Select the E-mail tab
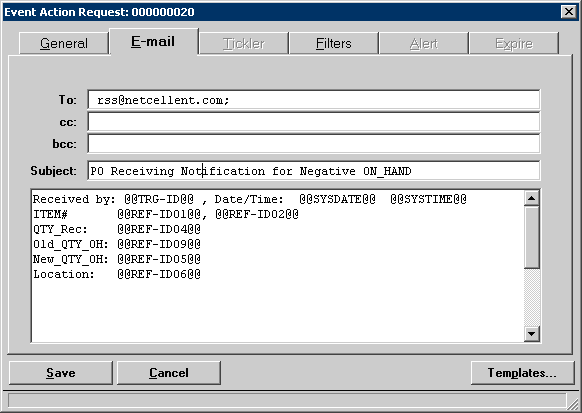Screen dimensions: 582x413 coord(153,42)
